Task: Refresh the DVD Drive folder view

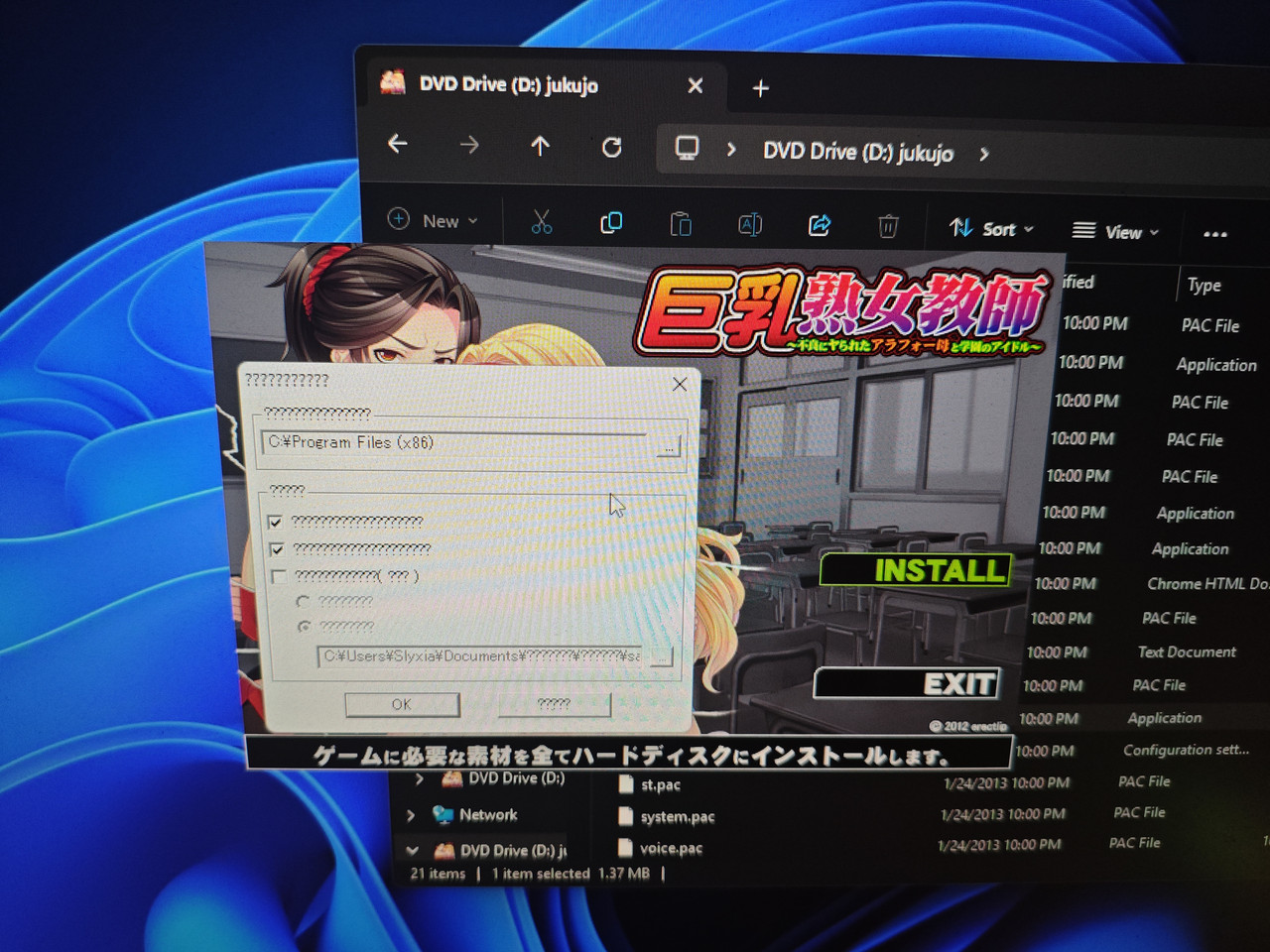Action: coord(612,148)
